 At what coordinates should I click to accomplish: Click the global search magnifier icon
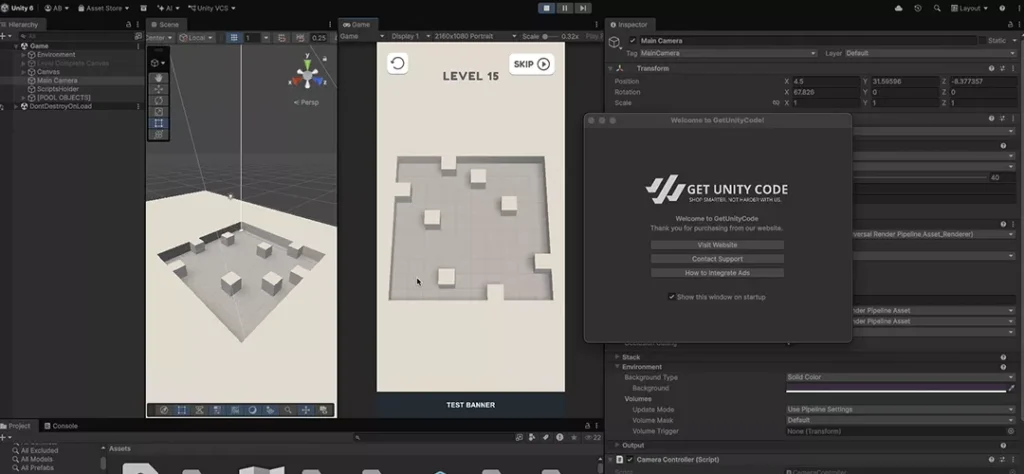pyautogui.click(x=937, y=8)
